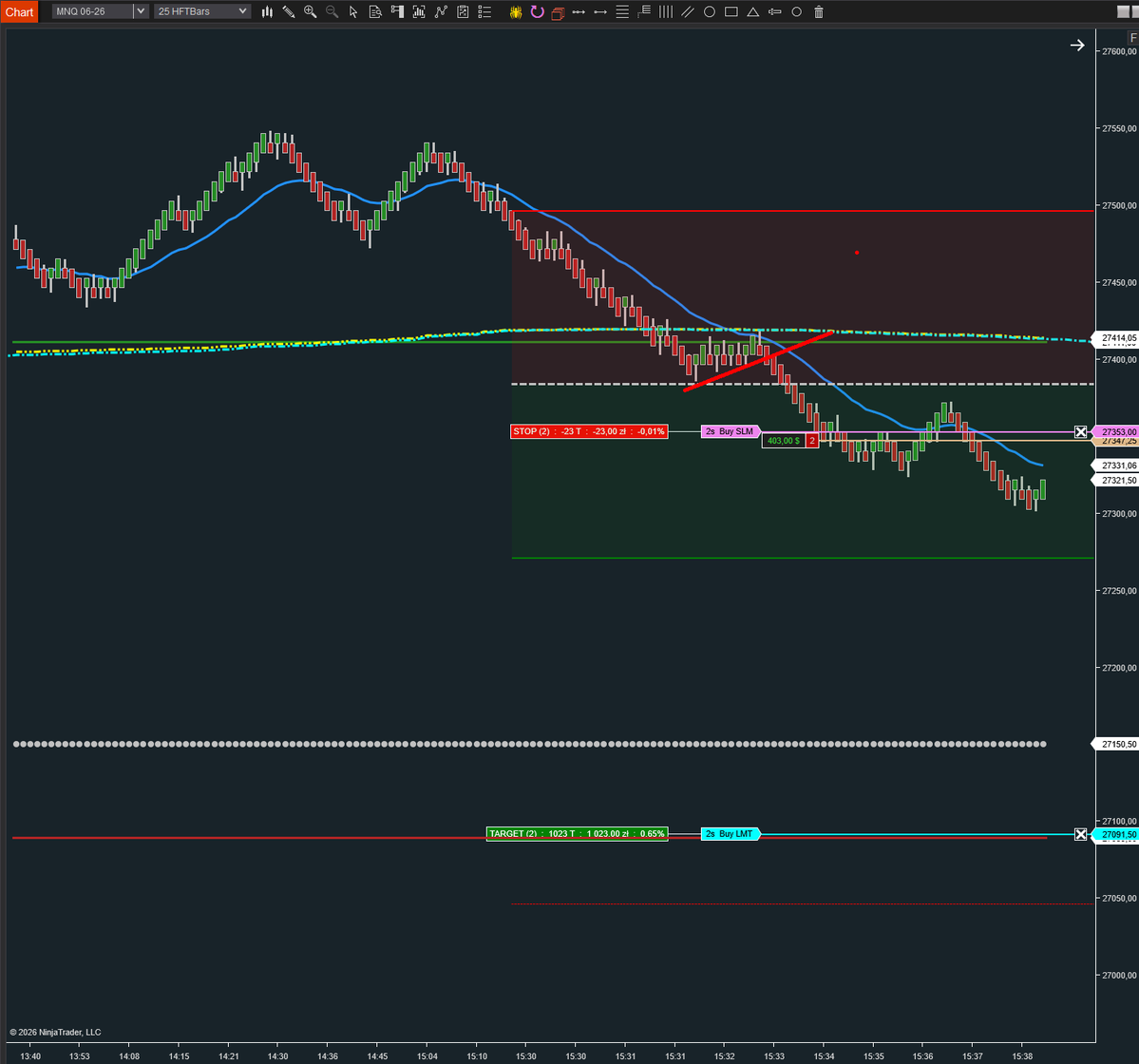Click the 27321,50 current price marker
This screenshot has height=1064, width=1139.
1117,481
